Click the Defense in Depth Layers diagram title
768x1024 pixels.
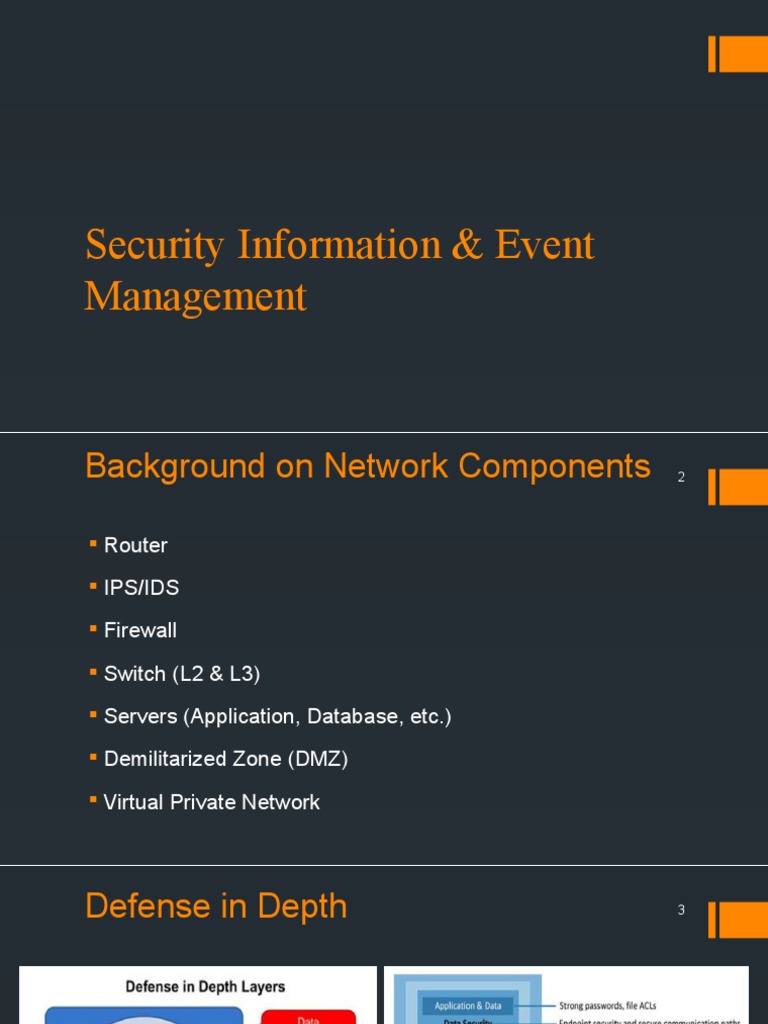(205, 986)
